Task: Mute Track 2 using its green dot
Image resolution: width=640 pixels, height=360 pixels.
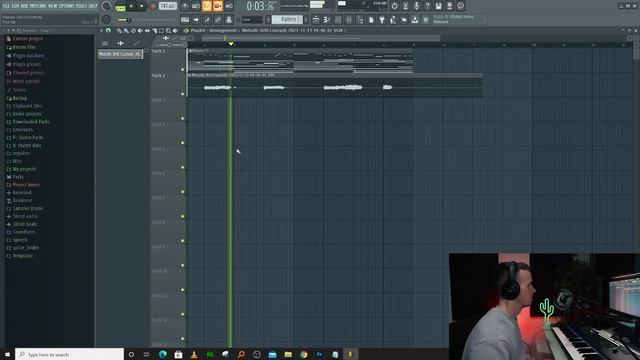Action: point(182,94)
